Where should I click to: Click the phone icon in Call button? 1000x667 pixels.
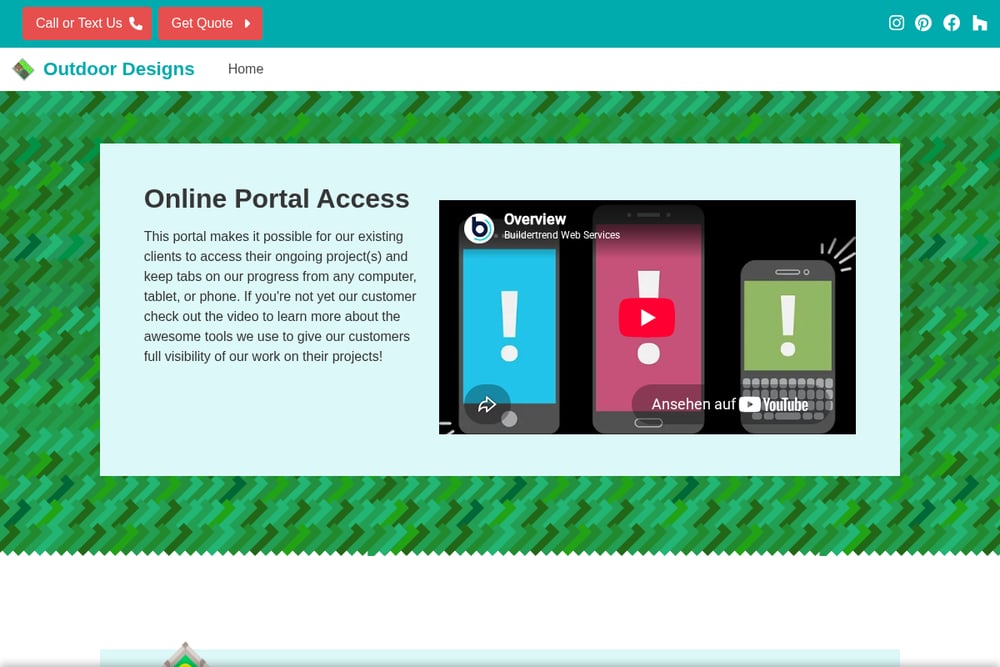[x=136, y=24]
